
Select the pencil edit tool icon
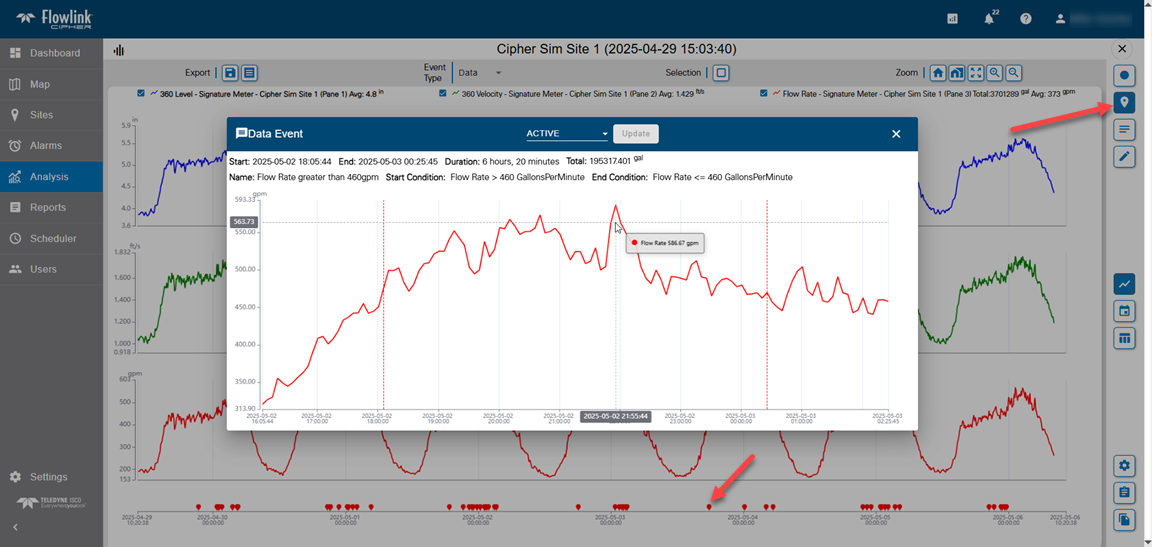1124,157
